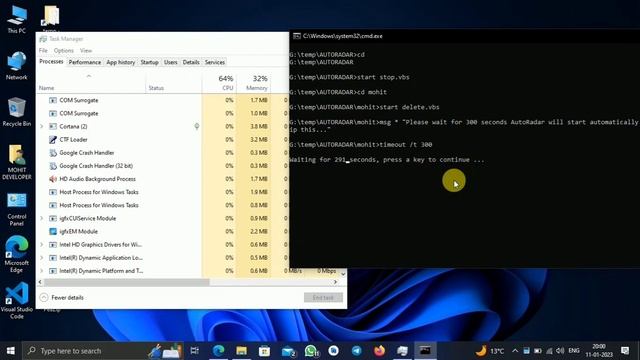Collapse Task Manager with Fewer details

click(x=62, y=298)
